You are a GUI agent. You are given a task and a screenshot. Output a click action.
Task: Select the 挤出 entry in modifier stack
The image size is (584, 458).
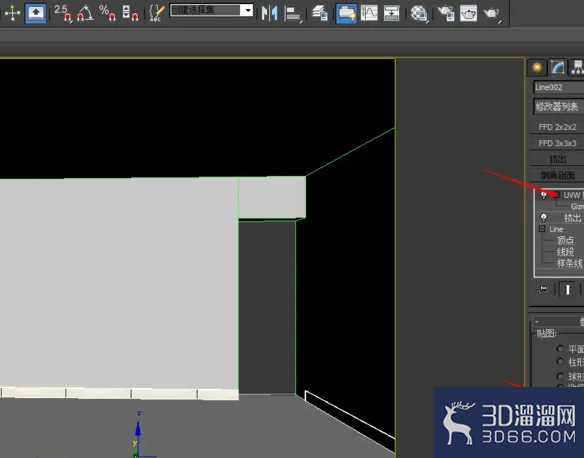click(572, 217)
